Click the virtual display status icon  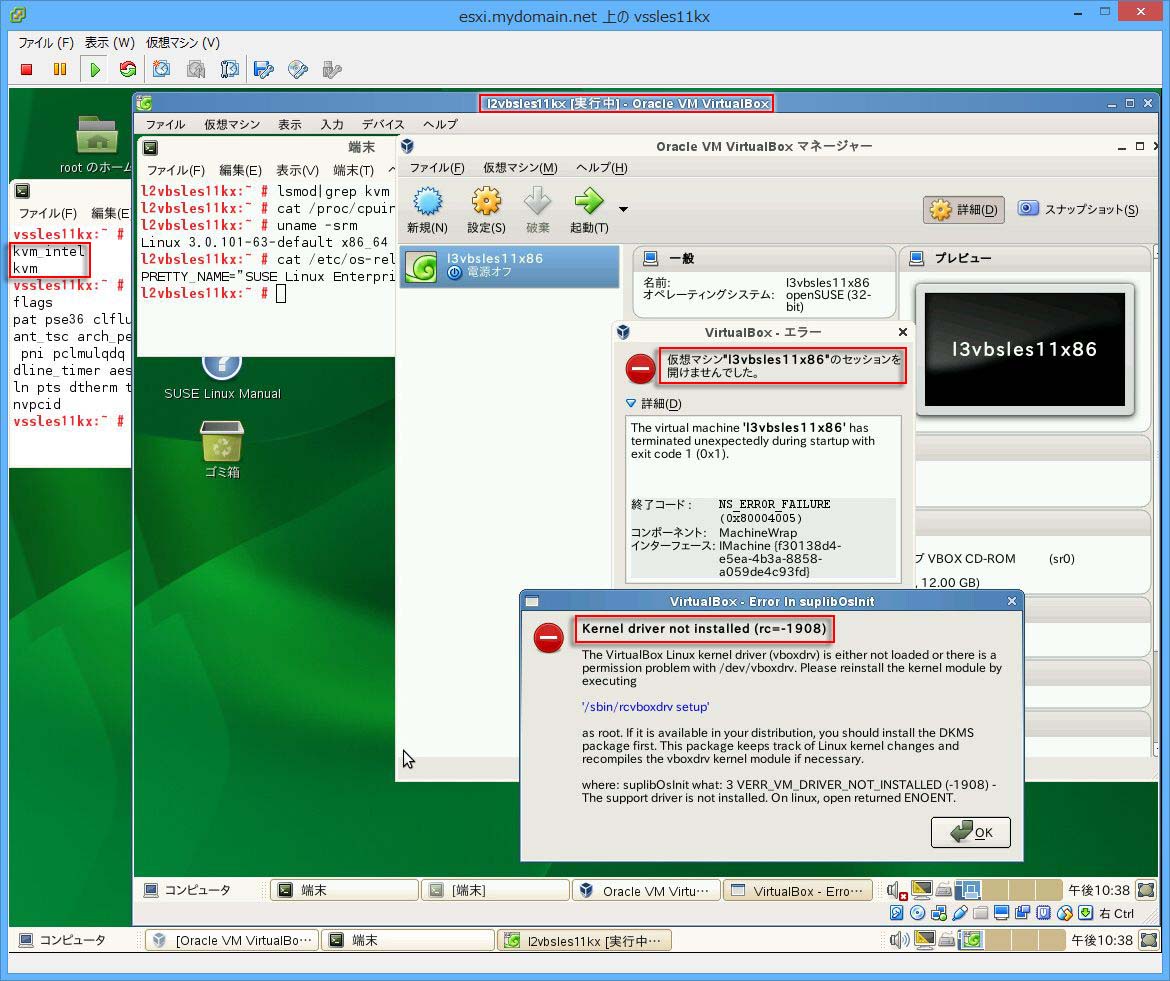coord(1002,913)
